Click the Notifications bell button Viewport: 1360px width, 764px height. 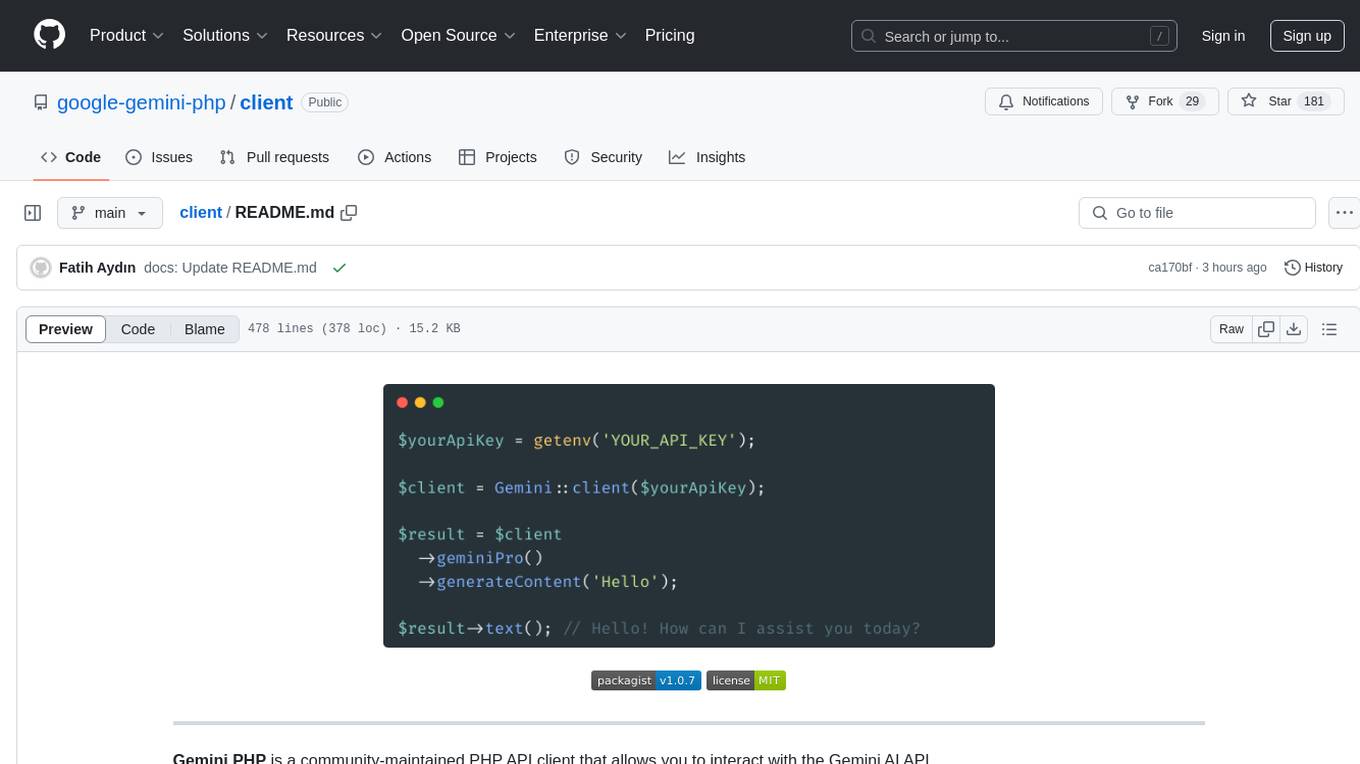(x=1044, y=102)
